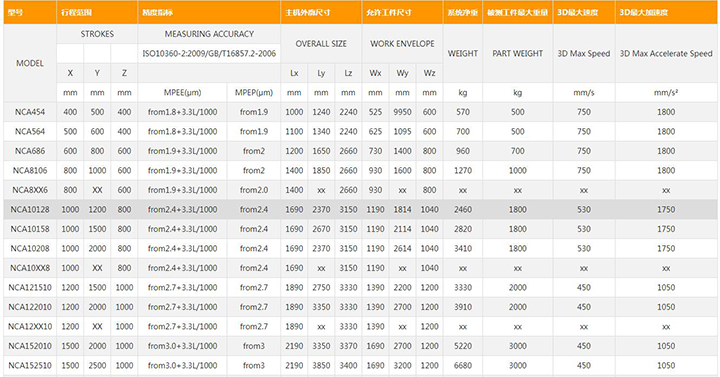
Task: Select the 3D Max Speed header
Action: [584, 54]
